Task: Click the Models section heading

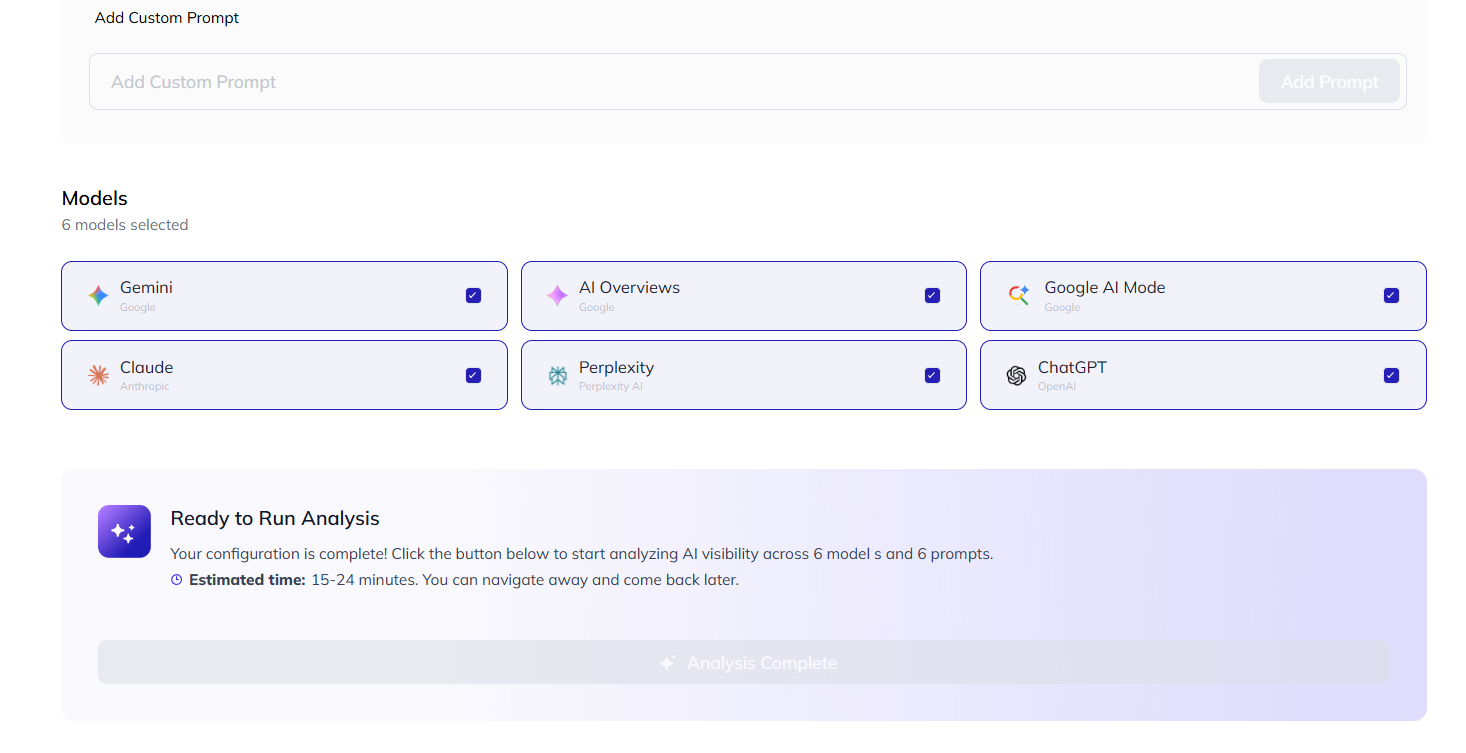Action: pos(95,198)
